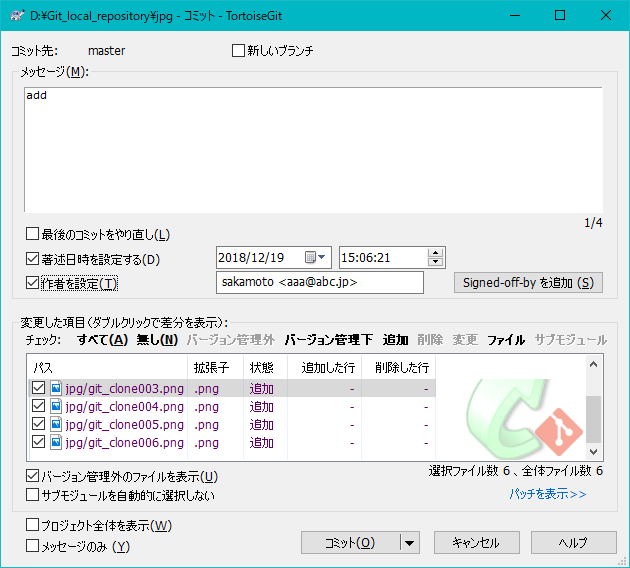Sort list by 拡張子 column header
This screenshot has height=568, width=630.
(x=215, y=367)
